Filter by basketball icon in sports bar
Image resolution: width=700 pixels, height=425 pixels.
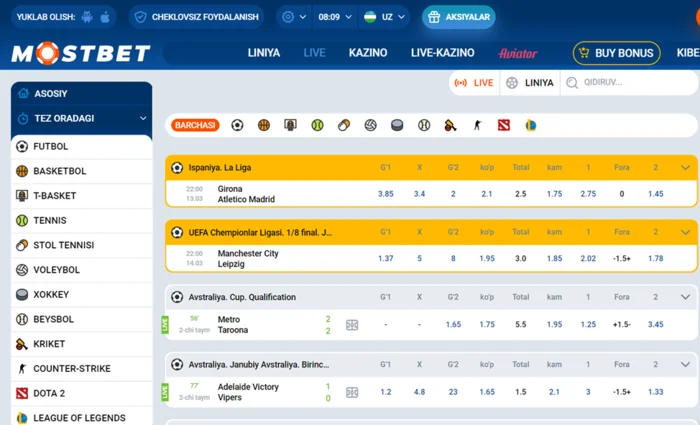click(264, 125)
